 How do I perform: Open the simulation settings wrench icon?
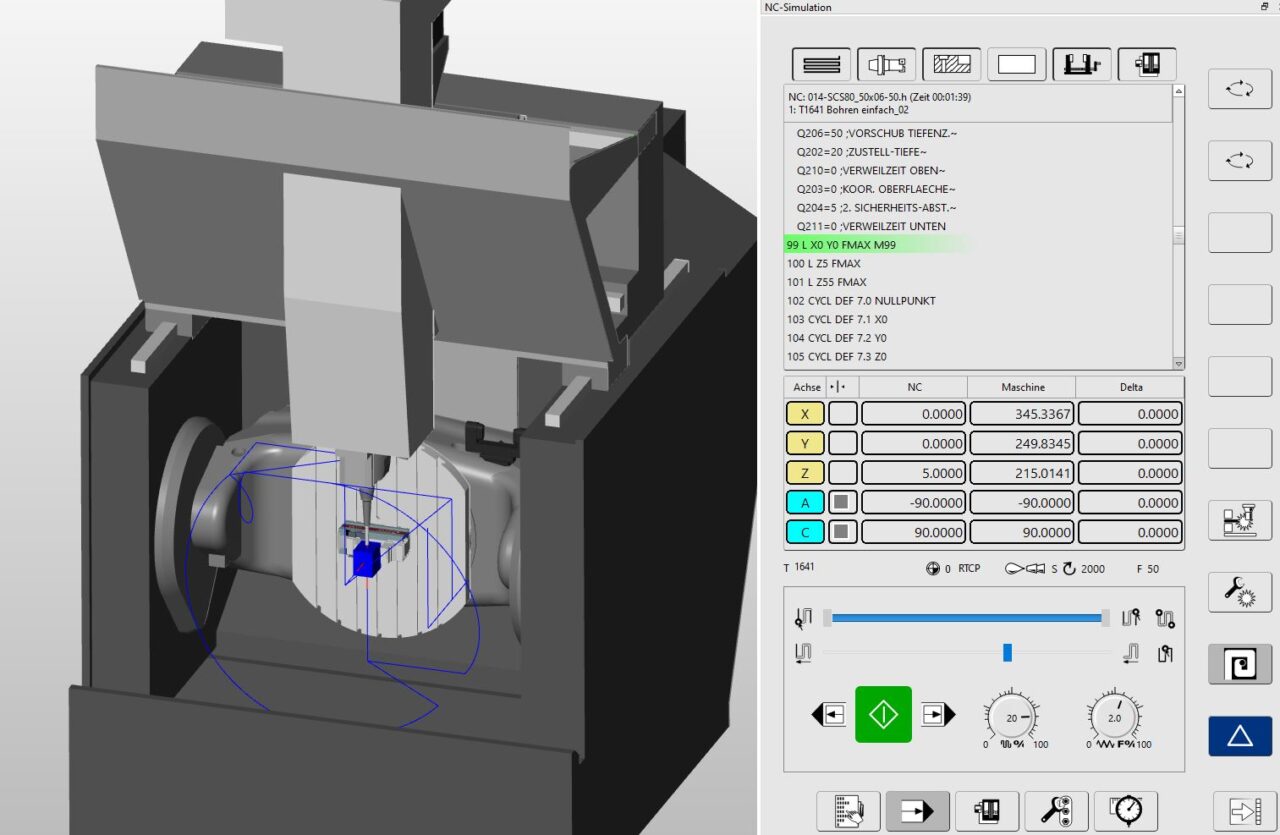1239,592
